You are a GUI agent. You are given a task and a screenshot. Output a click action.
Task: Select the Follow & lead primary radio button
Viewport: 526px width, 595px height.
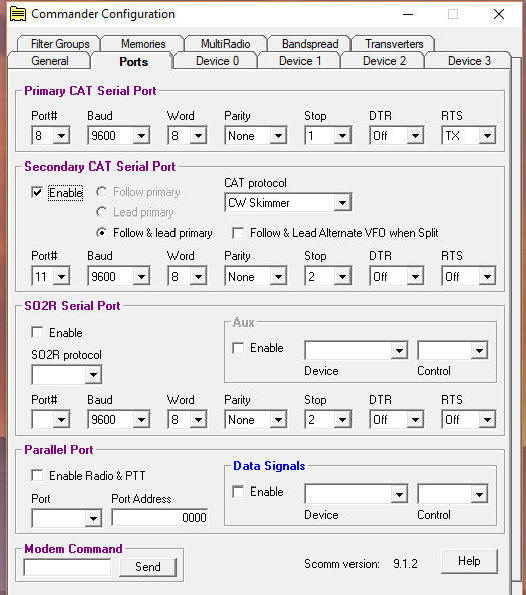coord(101,233)
